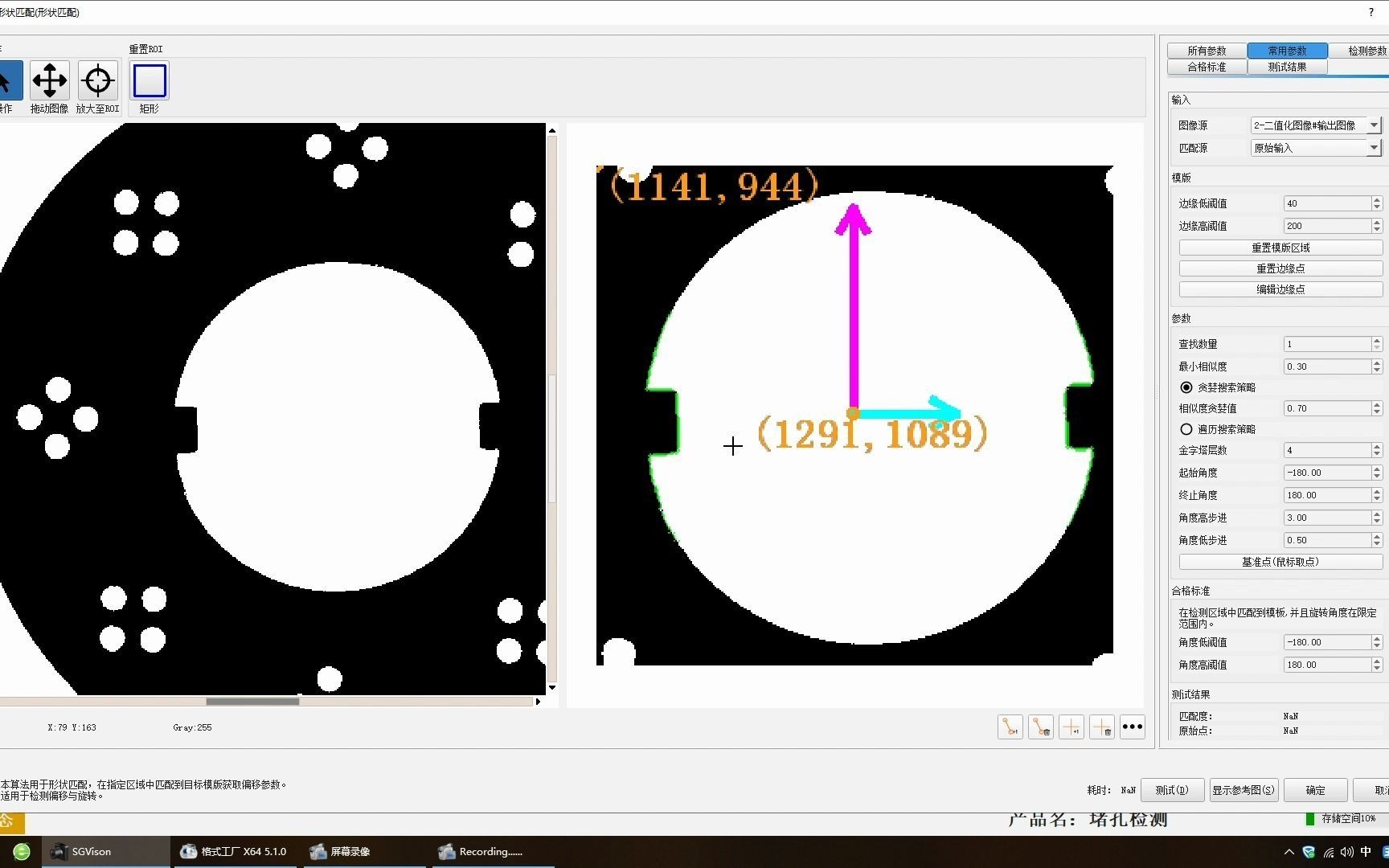This screenshot has height=868, width=1389.
Task: Click the 角度高阈值 value field
Action: click(1326, 665)
